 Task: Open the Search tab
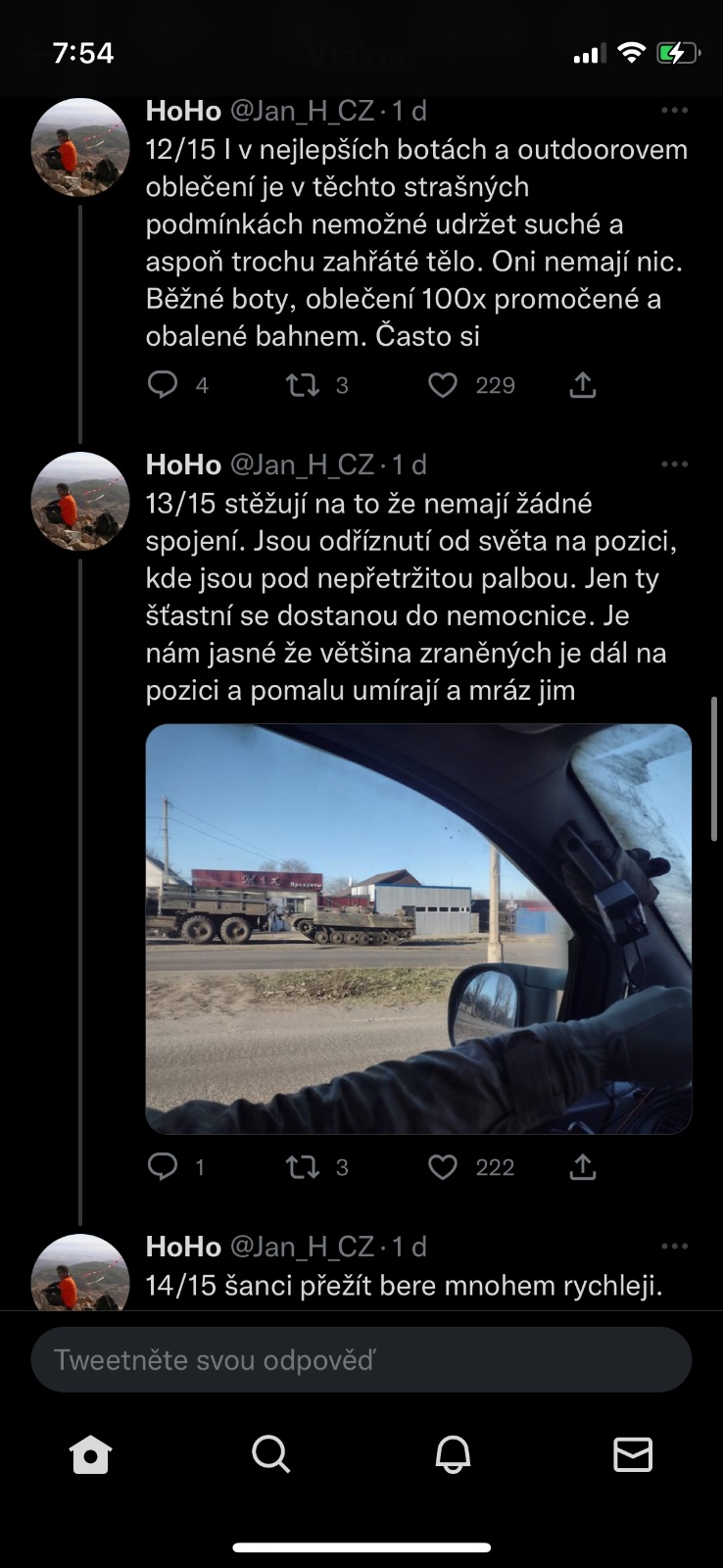point(270,1454)
